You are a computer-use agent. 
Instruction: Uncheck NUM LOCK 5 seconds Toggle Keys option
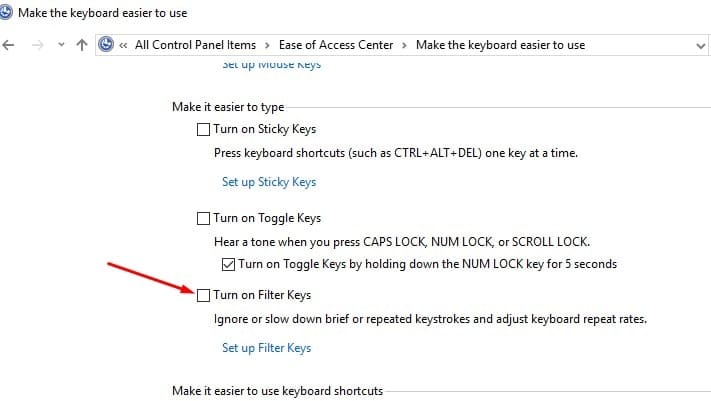point(228,265)
